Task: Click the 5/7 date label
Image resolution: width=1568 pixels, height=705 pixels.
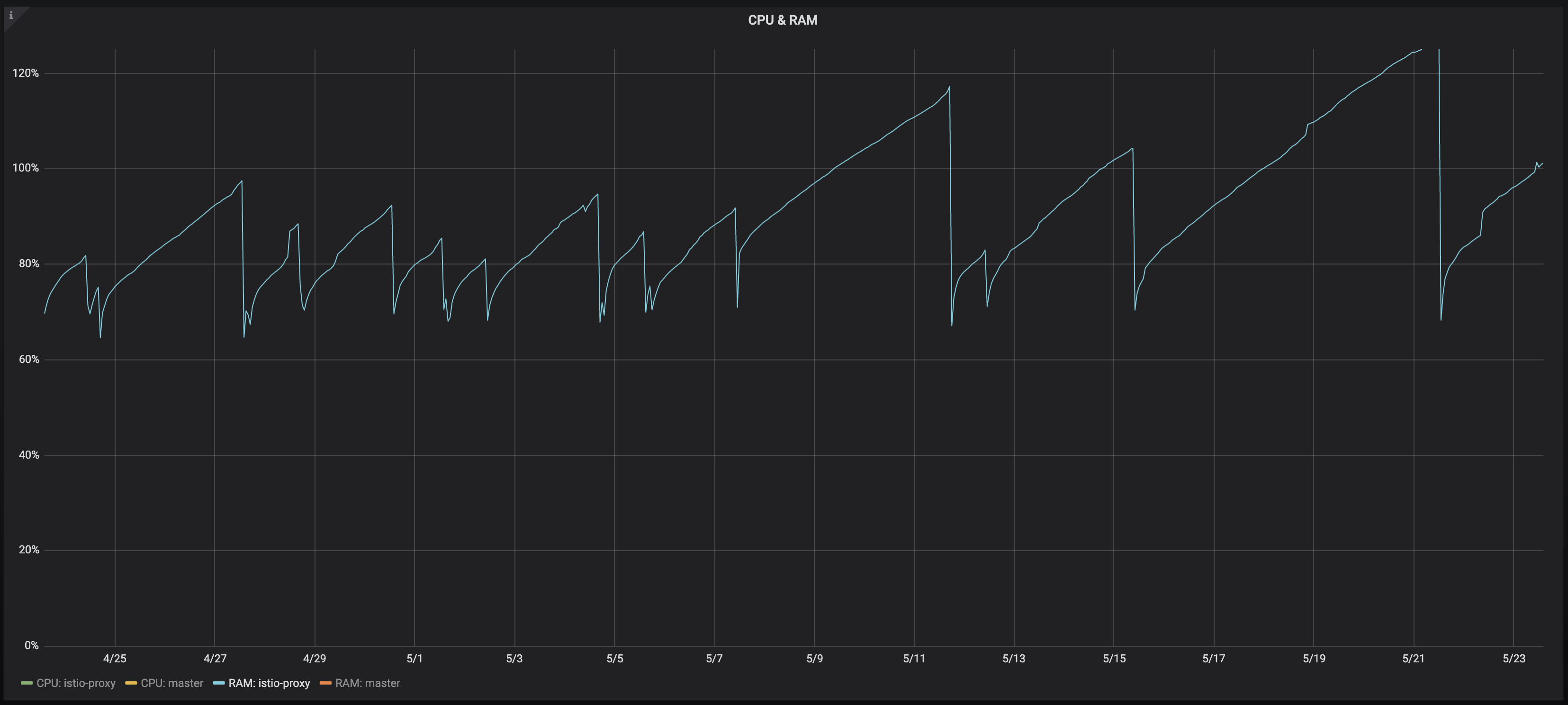Action: [715, 658]
